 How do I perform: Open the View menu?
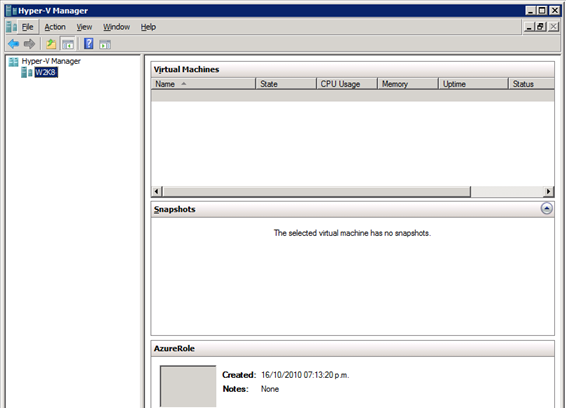(x=84, y=27)
